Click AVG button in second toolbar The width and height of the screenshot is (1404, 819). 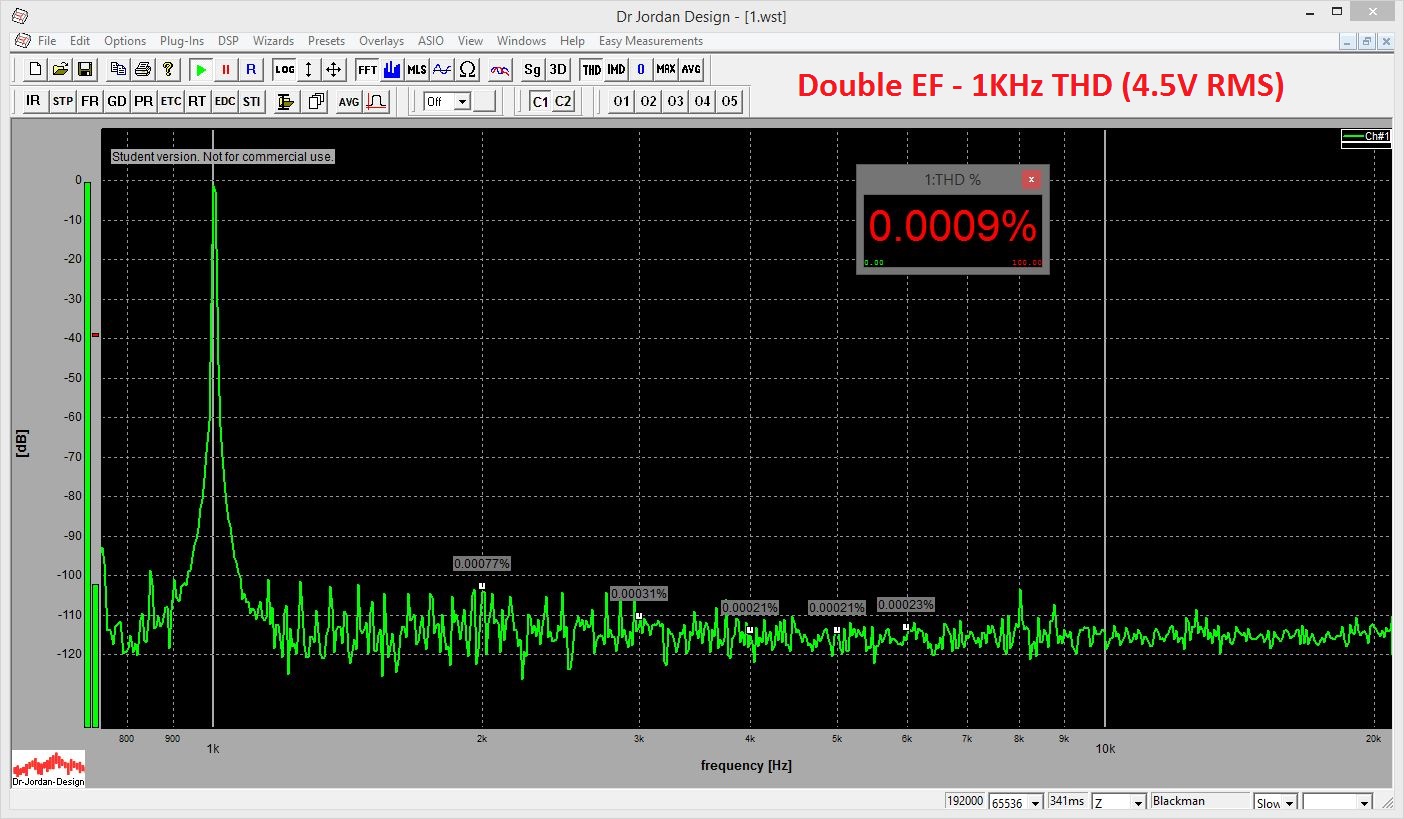pos(349,101)
